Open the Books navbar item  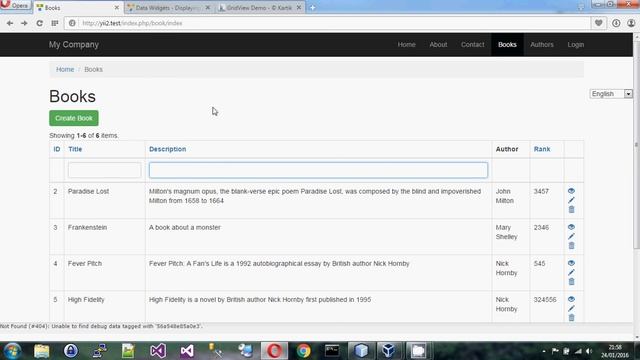coord(507,44)
